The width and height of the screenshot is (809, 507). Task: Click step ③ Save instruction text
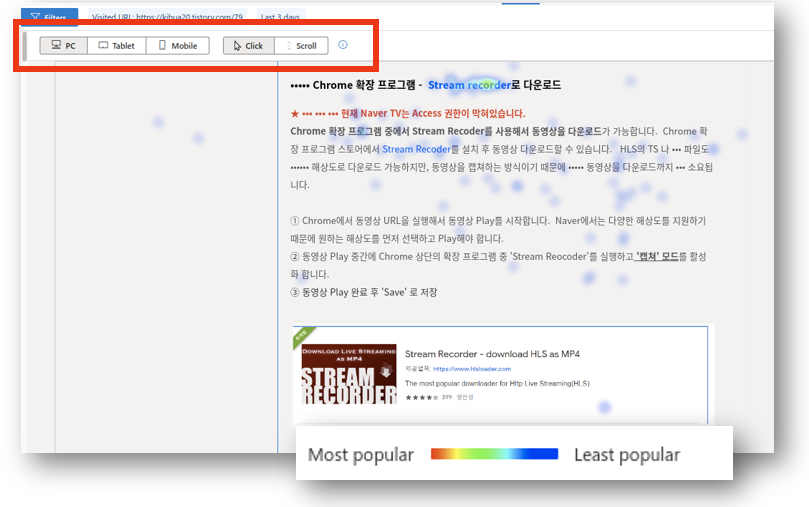point(364,292)
